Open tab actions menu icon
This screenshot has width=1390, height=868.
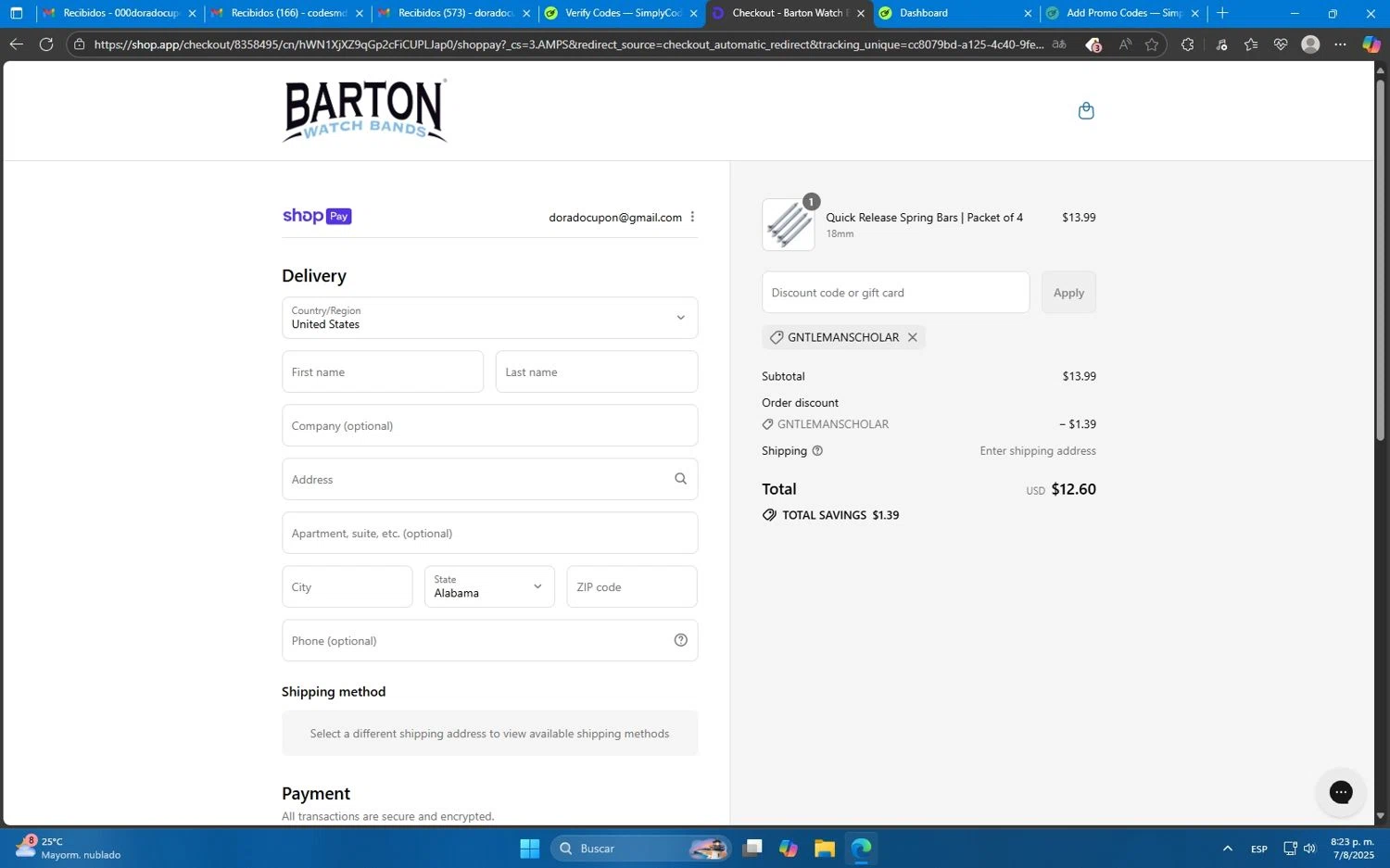pyautogui.click(x=16, y=13)
